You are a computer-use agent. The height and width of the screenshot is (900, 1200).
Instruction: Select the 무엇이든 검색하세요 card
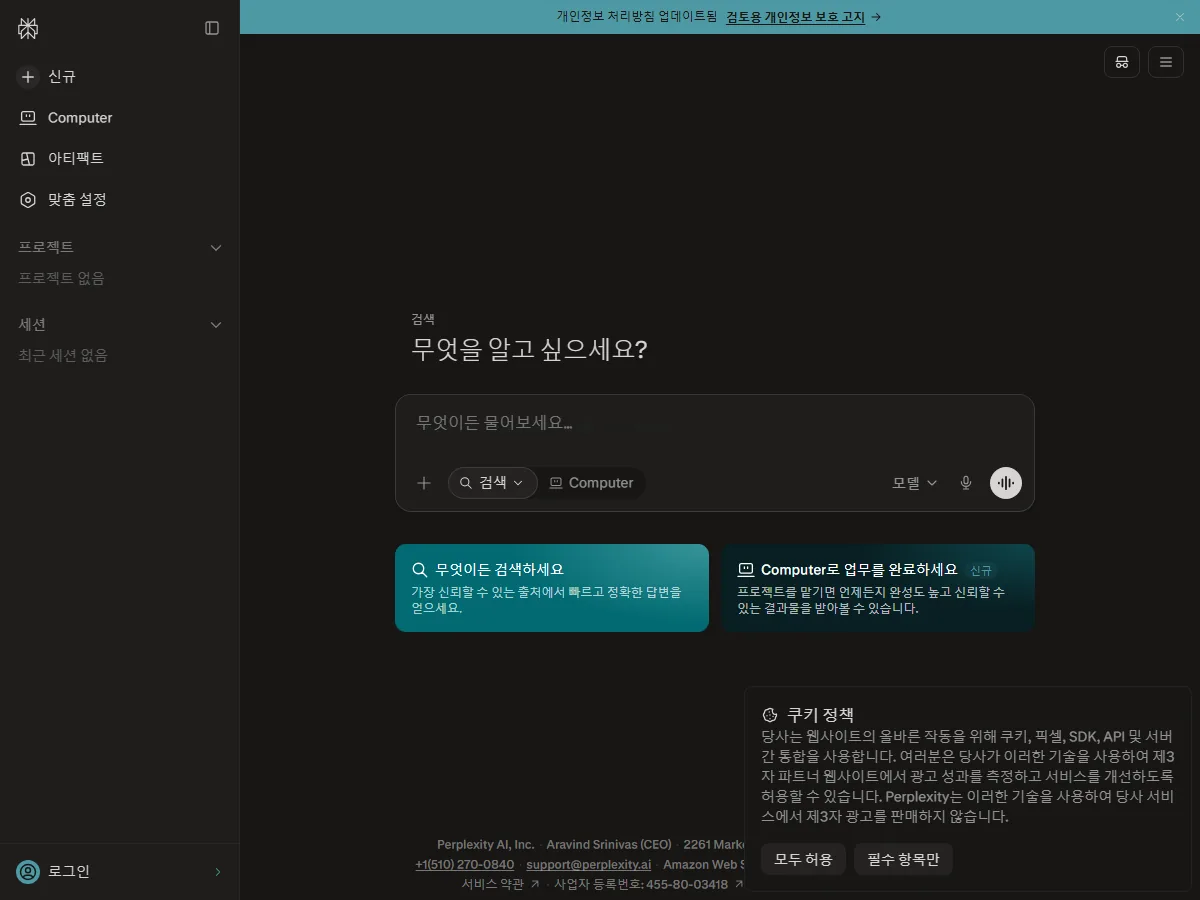point(552,588)
